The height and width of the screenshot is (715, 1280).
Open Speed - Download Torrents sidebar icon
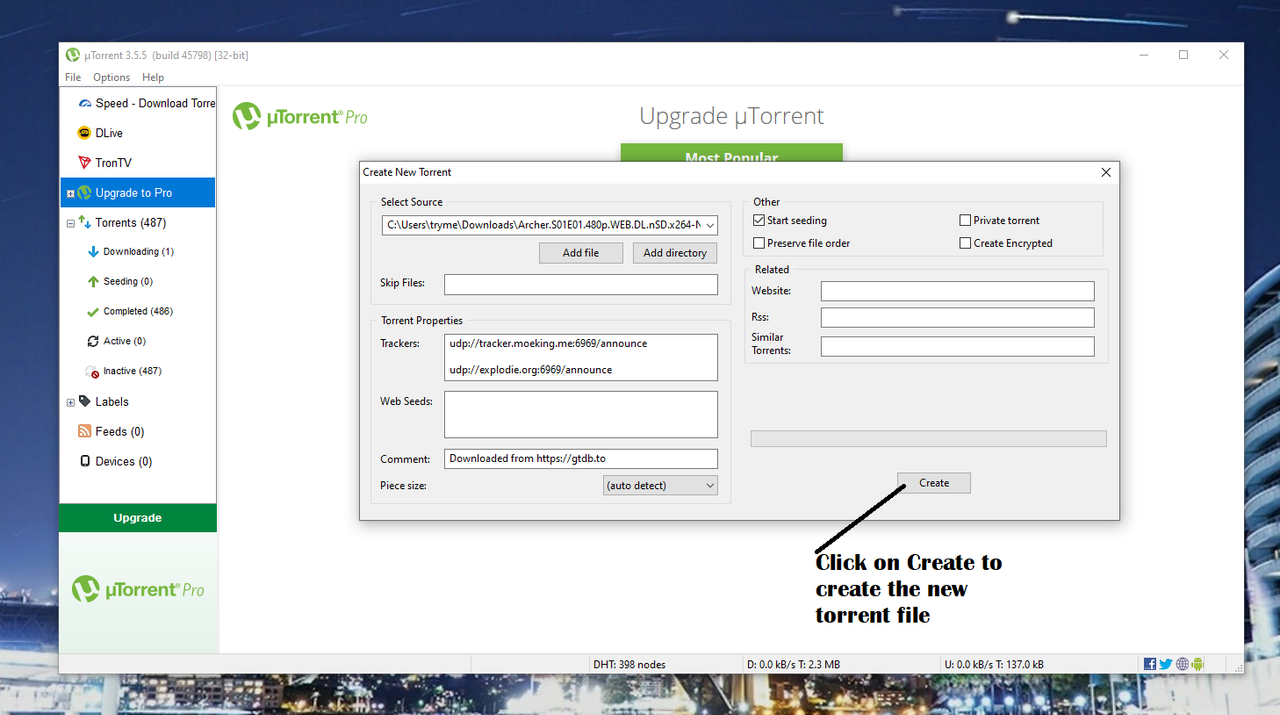(x=85, y=103)
